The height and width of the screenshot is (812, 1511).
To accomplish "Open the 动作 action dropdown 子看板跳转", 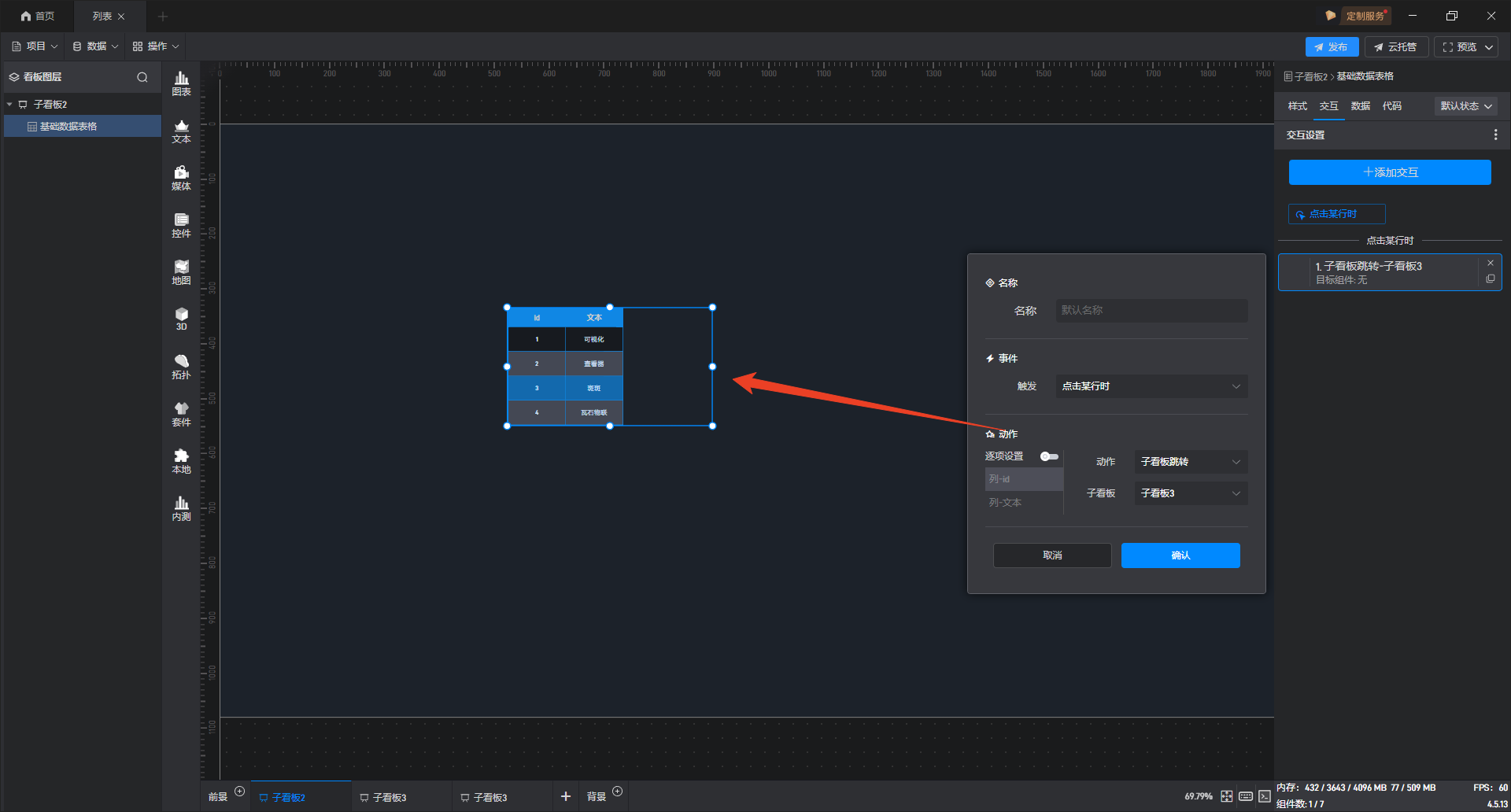I will click(1190, 462).
